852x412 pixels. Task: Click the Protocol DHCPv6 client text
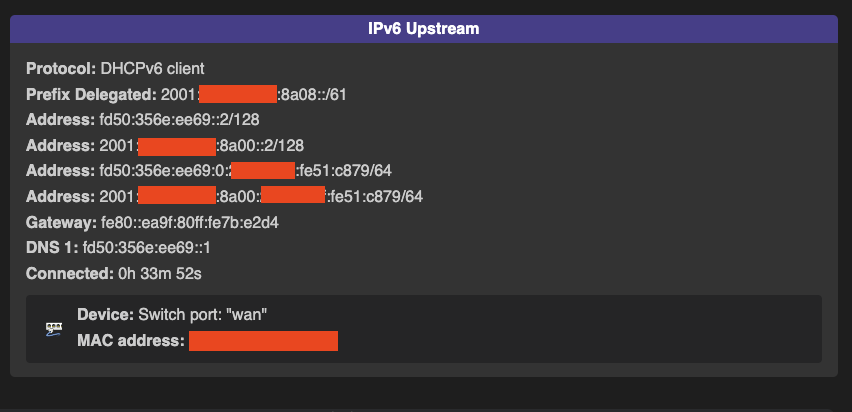[115, 68]
